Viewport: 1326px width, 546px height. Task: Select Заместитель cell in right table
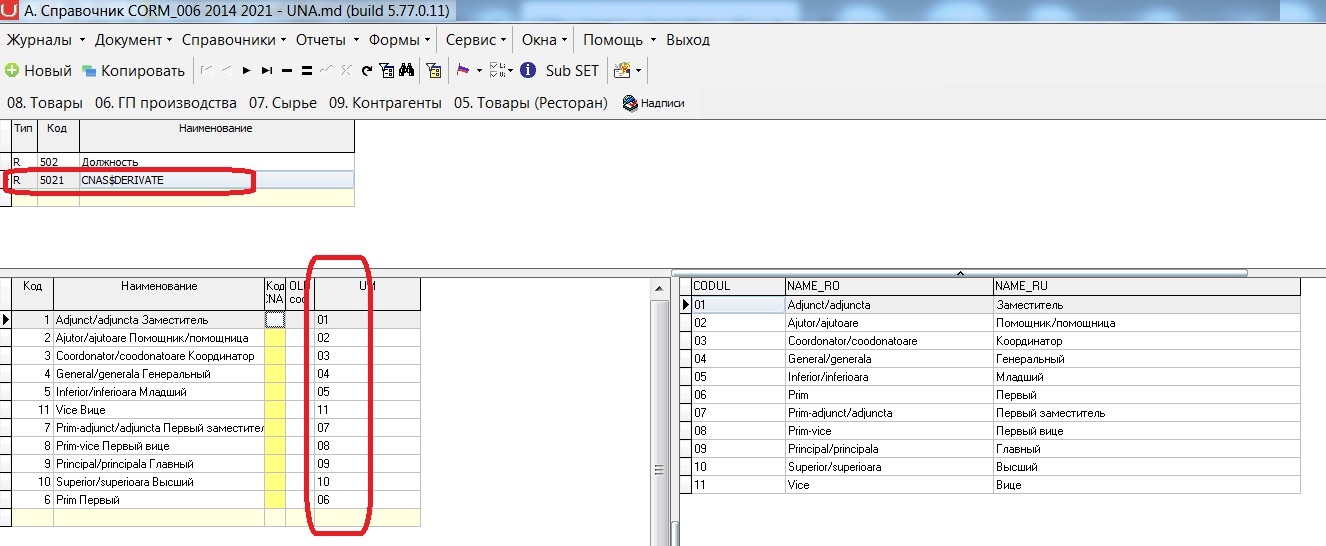(x=1147, y=304)
